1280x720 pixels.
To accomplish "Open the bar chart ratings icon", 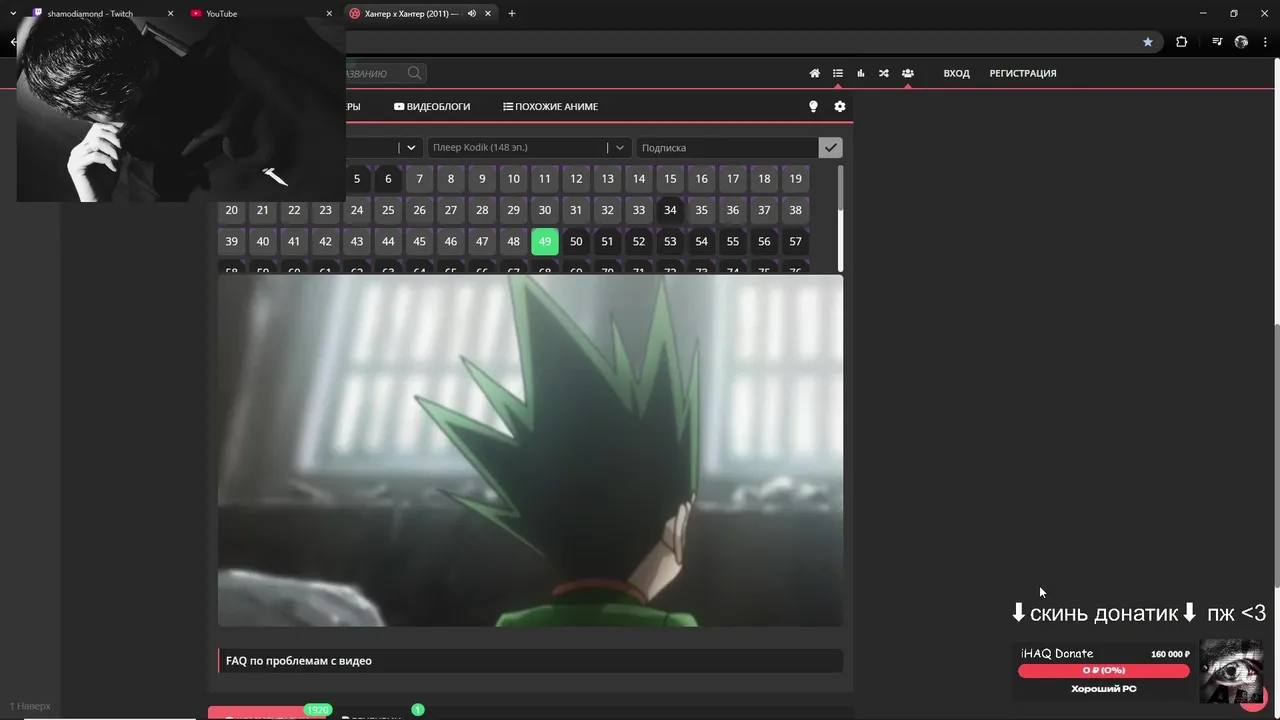I will tap(861, 73).
